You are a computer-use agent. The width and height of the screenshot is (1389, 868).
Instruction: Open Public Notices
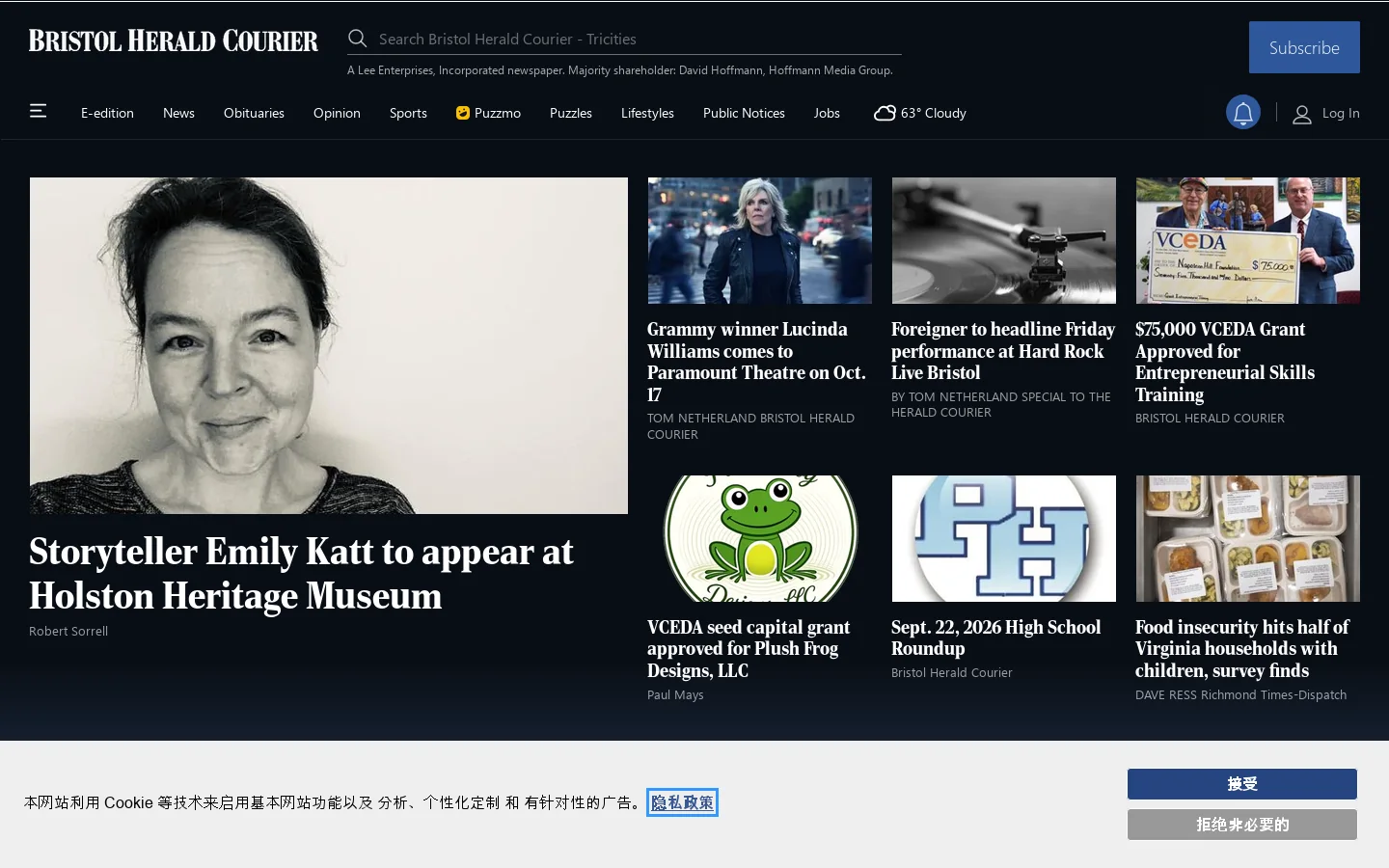(744, 113)
